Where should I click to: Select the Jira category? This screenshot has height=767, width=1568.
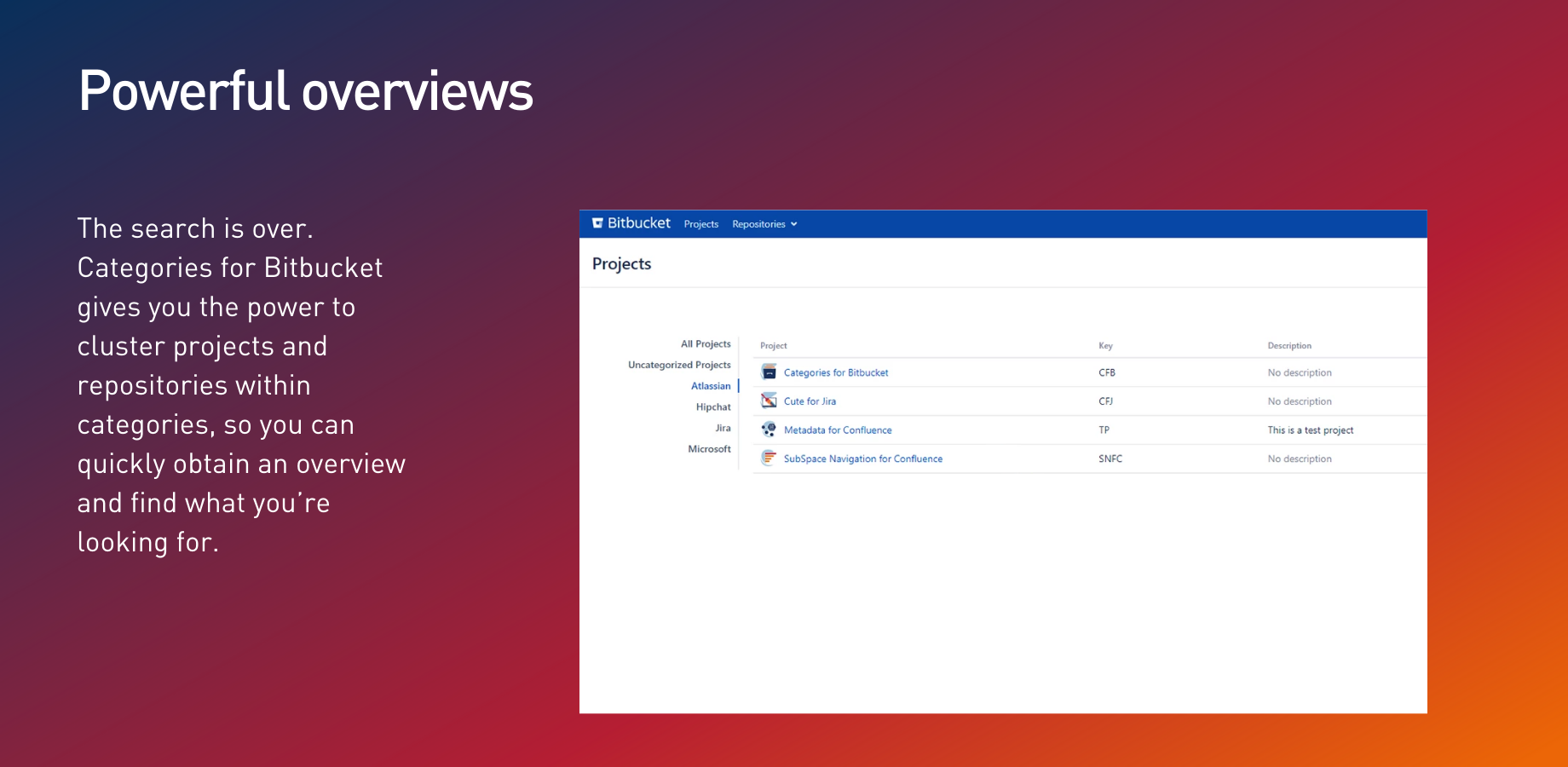click(x=723, y=428)
